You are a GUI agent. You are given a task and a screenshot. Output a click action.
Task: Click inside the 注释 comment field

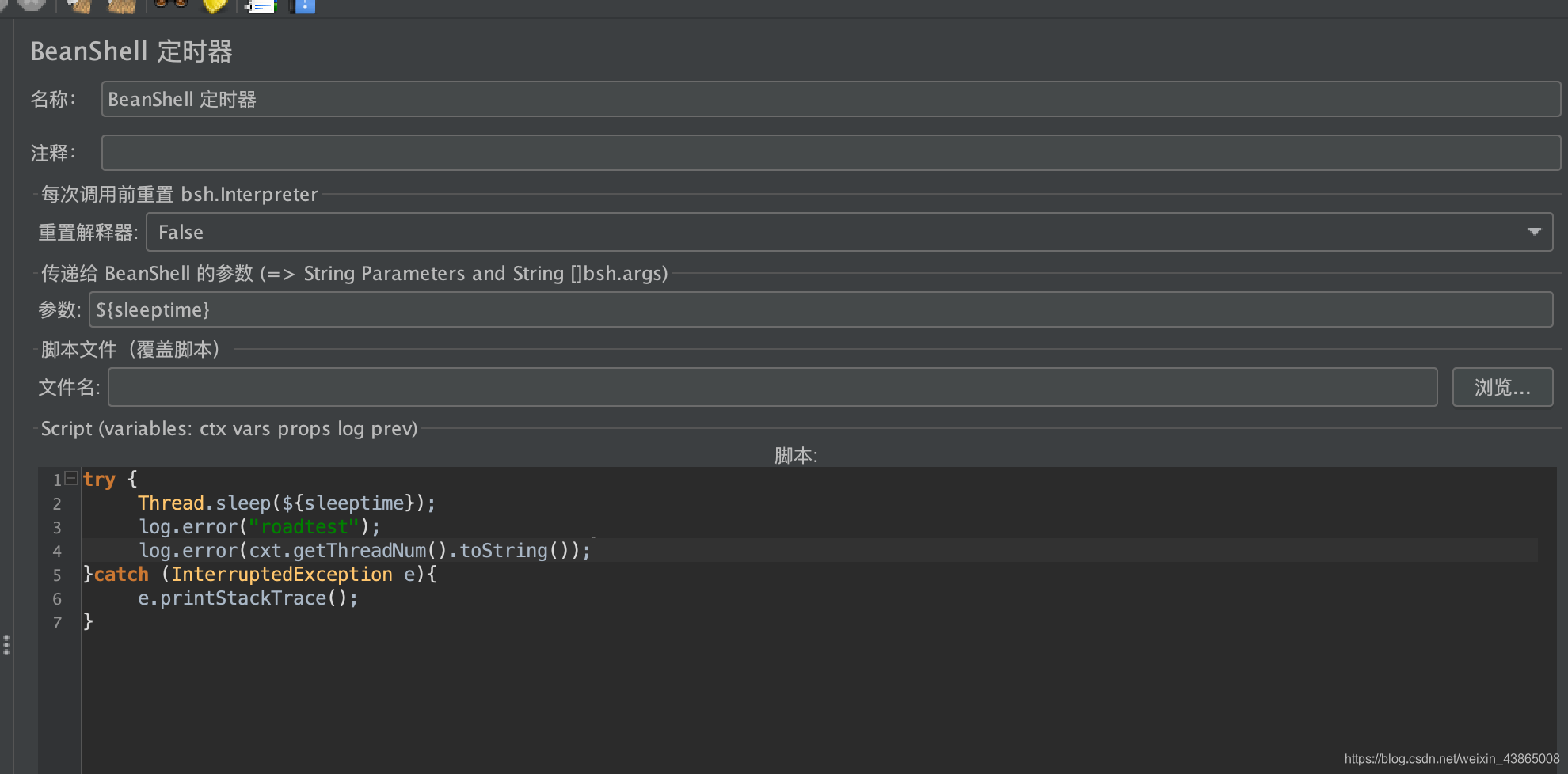tap(831, 153)
